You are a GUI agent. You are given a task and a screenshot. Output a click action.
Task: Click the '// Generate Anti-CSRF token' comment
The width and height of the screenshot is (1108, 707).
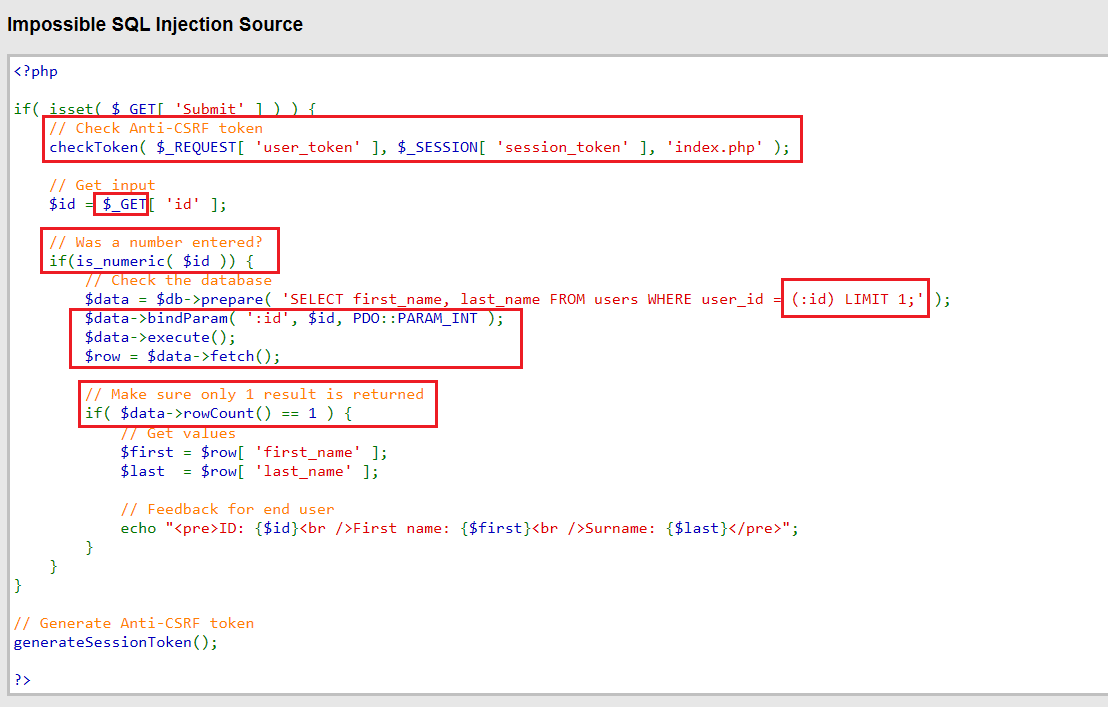(134, 624)
